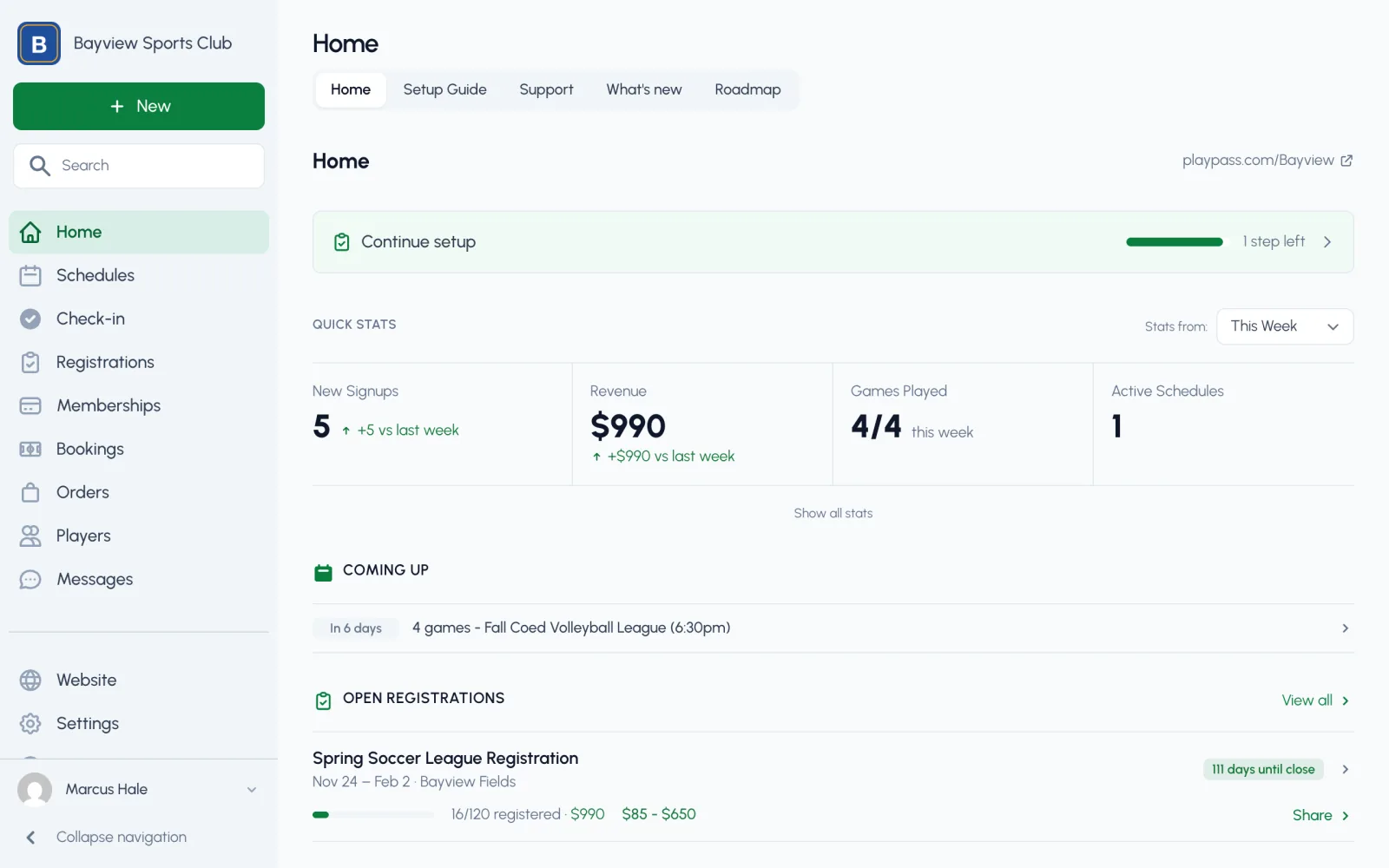Click the Orders bag icon

point(30,492)
